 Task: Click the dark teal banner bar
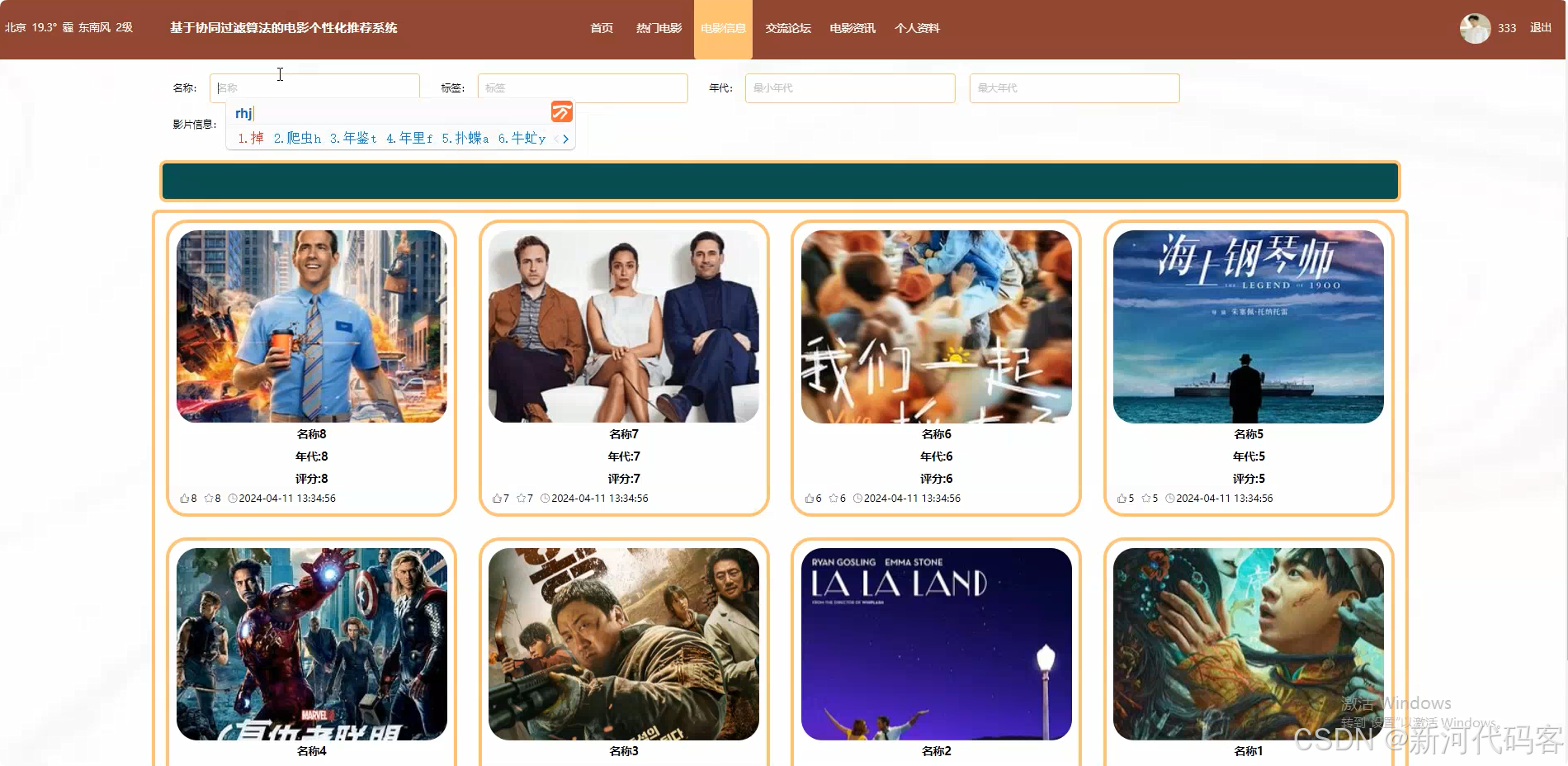click(780, 182)
